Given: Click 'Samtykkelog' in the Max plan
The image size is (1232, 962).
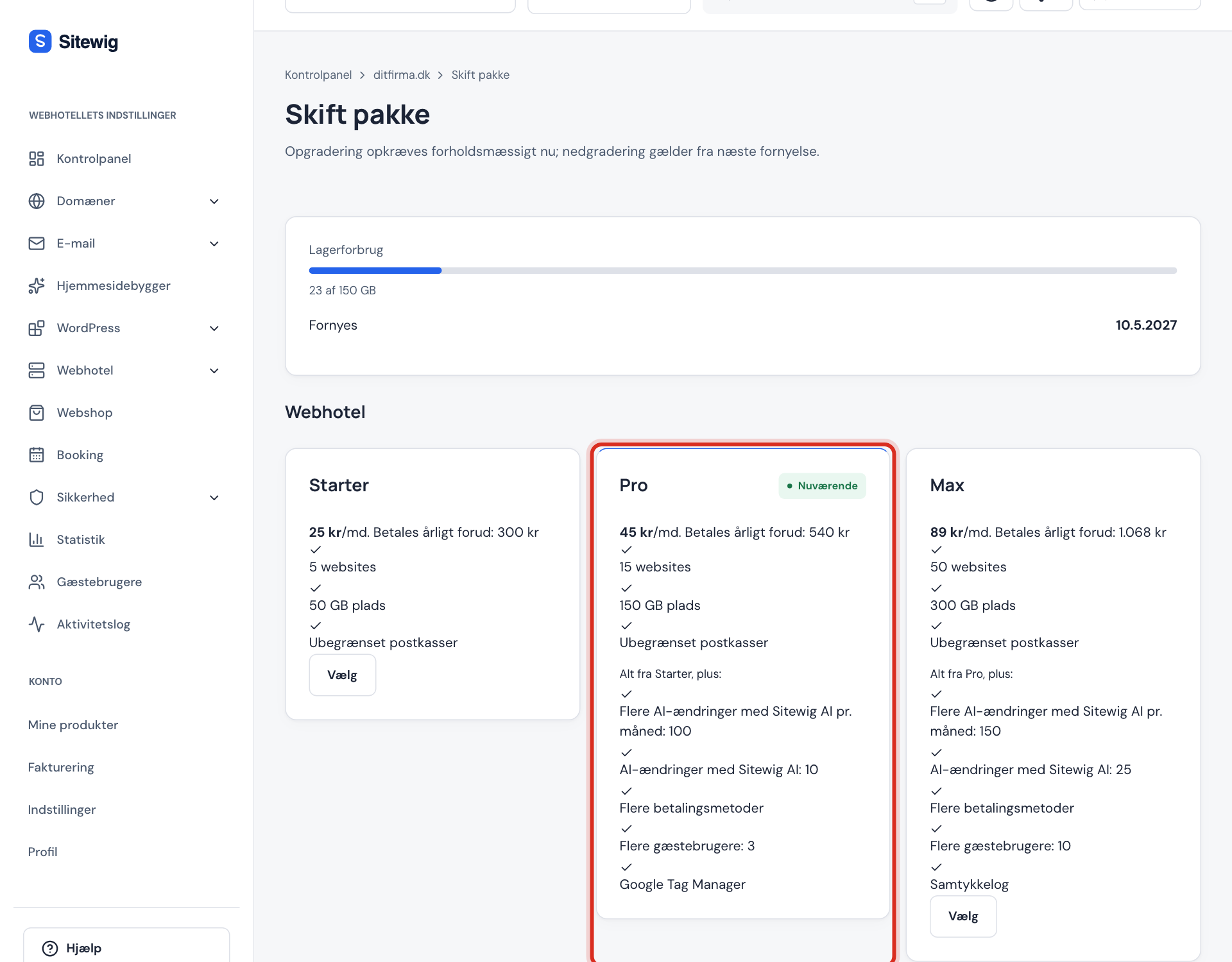Looking at the screenshot, I should 969,884.
